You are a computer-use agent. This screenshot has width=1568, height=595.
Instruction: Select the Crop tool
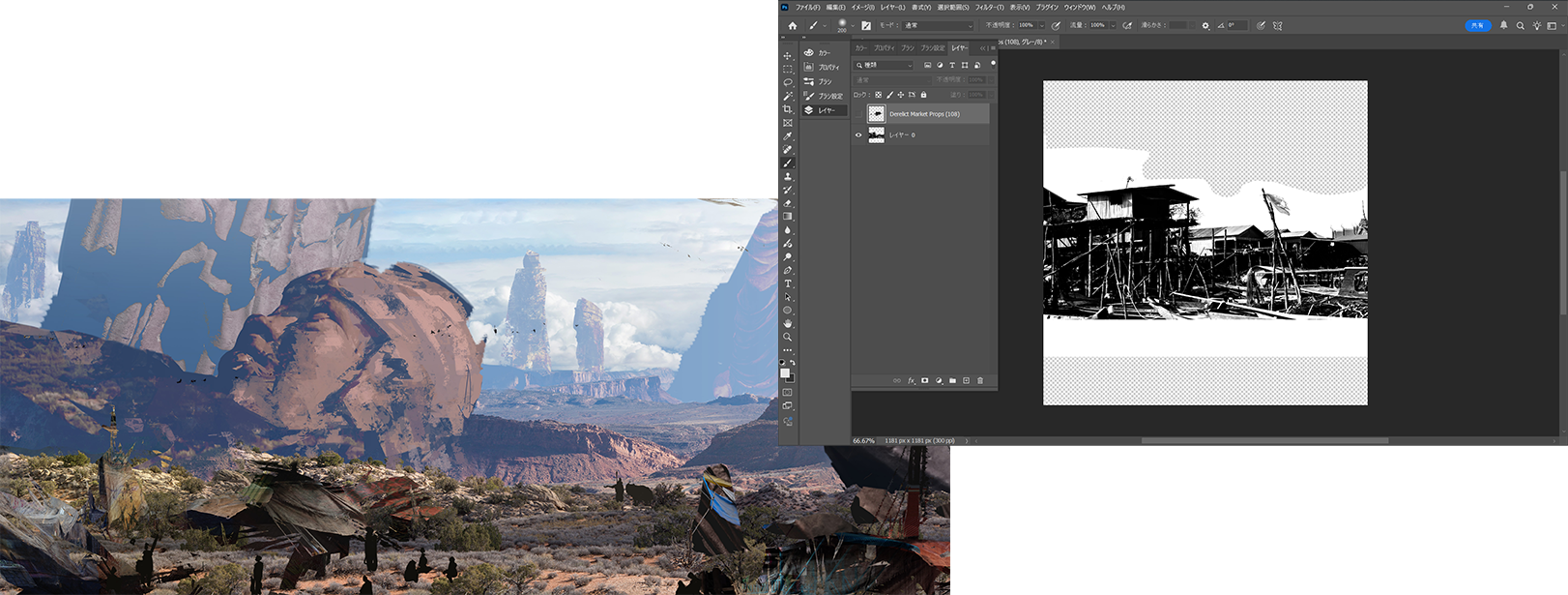point(787,109)
